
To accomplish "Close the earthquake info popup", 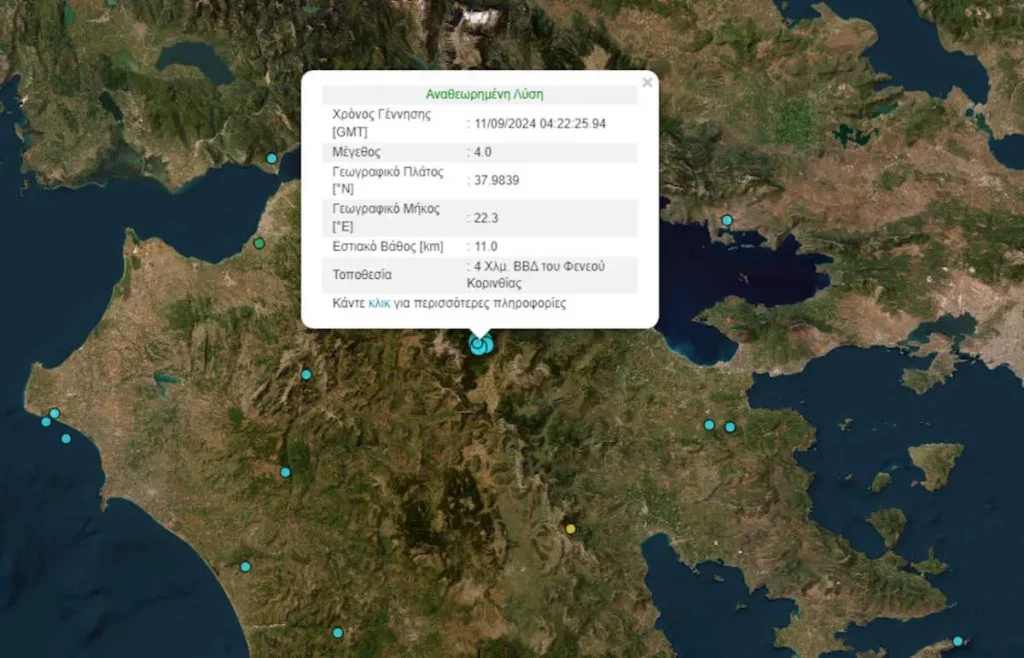I will click(647, 83).
